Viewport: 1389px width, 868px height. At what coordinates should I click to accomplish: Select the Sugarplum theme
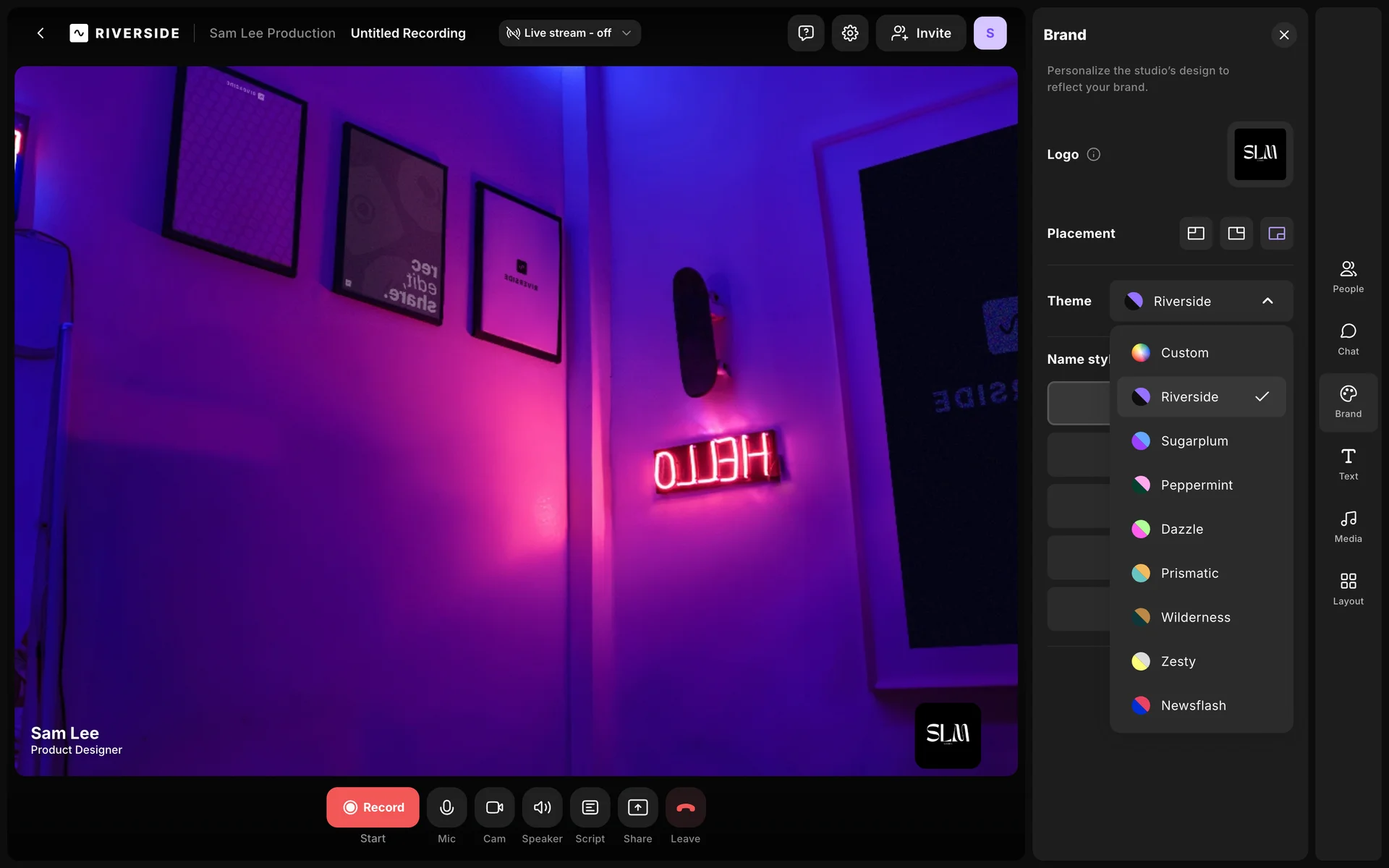coord(1194,441)
